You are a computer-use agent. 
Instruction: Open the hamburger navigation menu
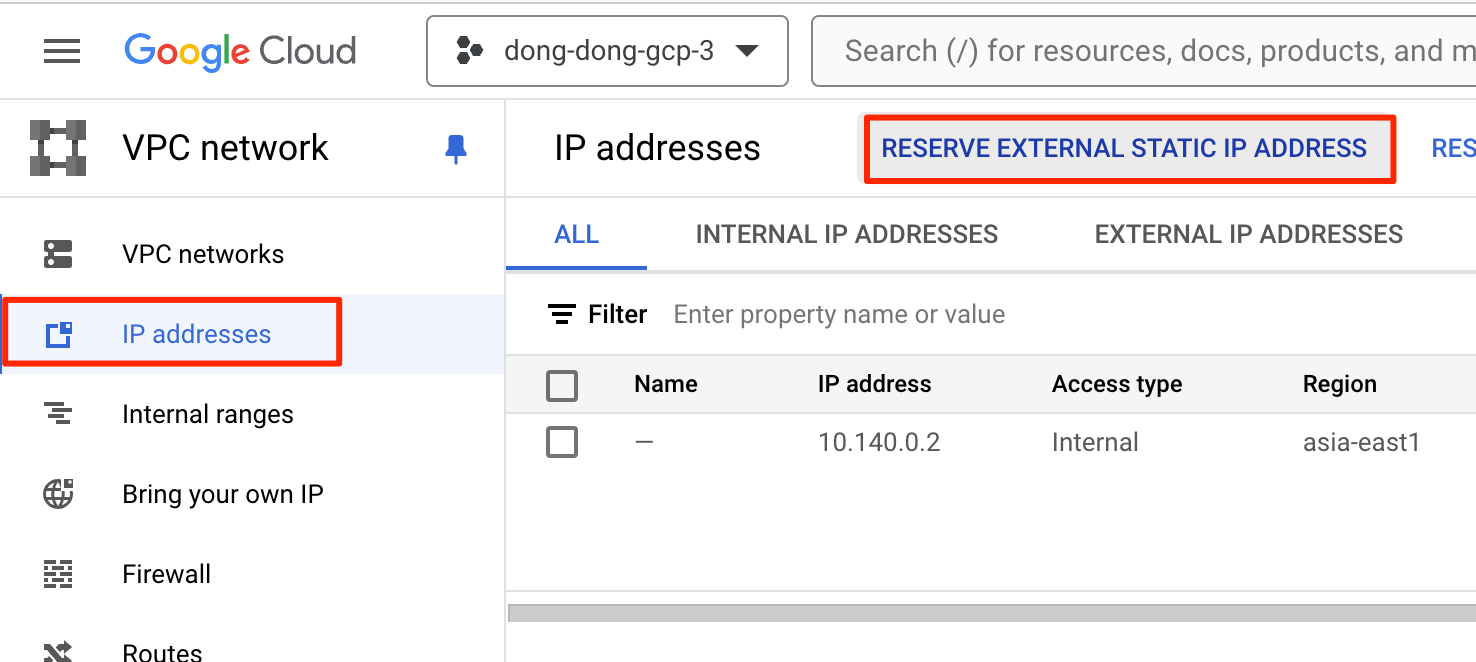click(62, 51)
